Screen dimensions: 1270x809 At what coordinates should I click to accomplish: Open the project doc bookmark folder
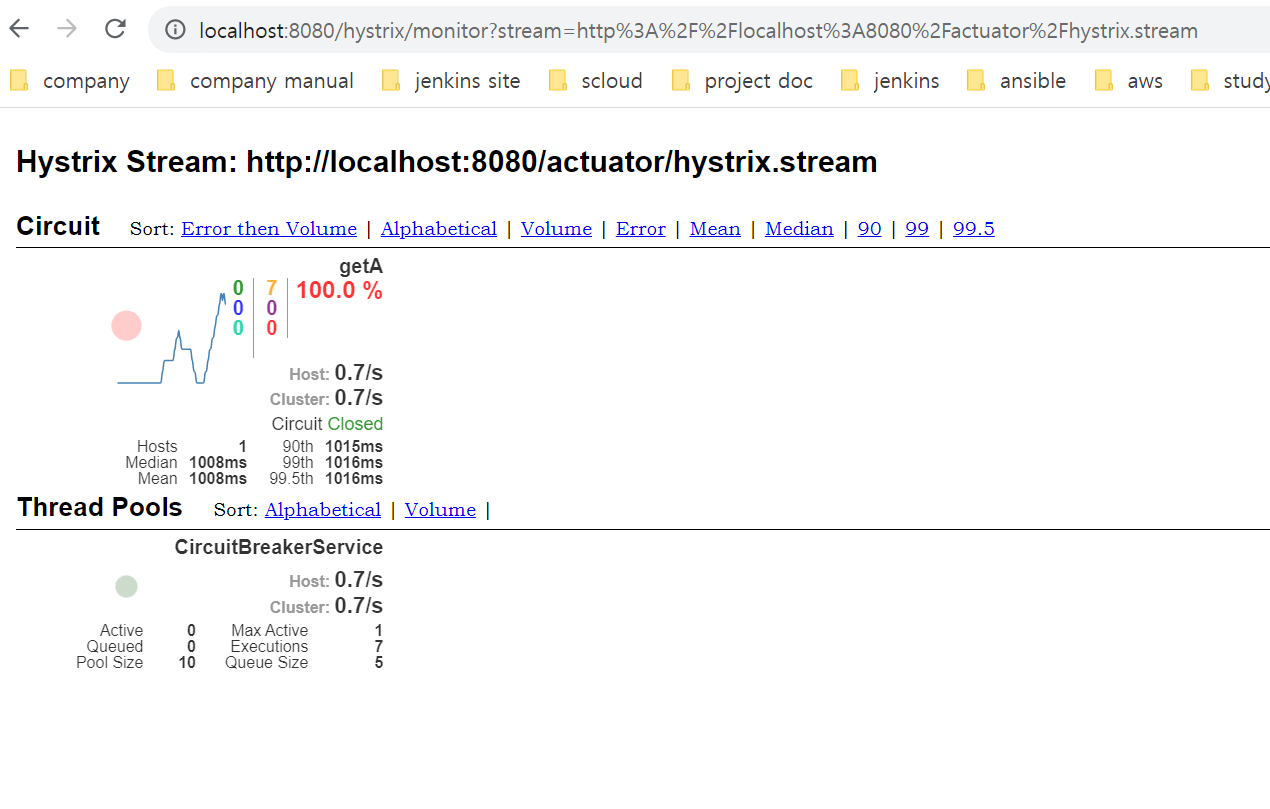[x=742, y=81]
